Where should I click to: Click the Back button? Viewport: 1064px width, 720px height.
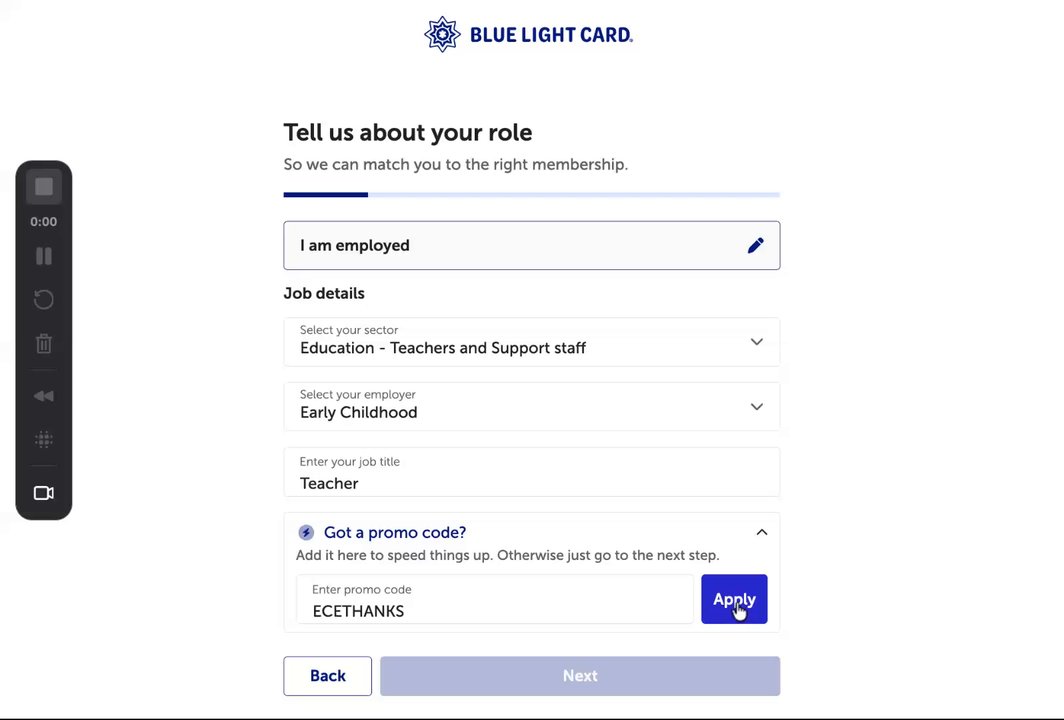[328, 676]
